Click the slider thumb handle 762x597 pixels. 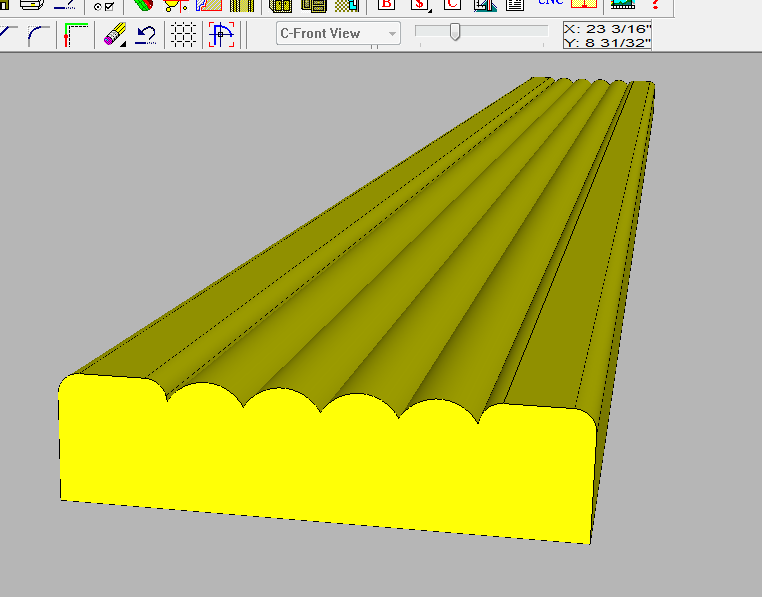pyautogui.click(x=455, y=32)
